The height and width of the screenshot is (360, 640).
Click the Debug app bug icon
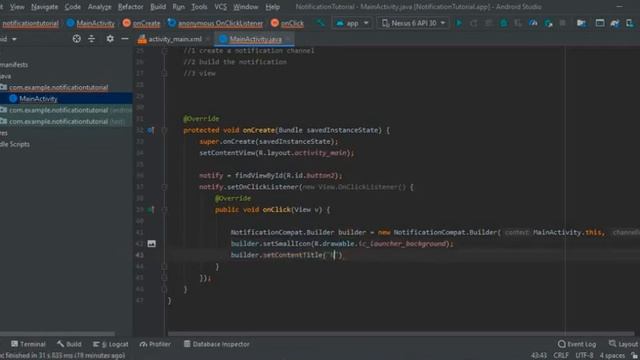pos(504,23)
